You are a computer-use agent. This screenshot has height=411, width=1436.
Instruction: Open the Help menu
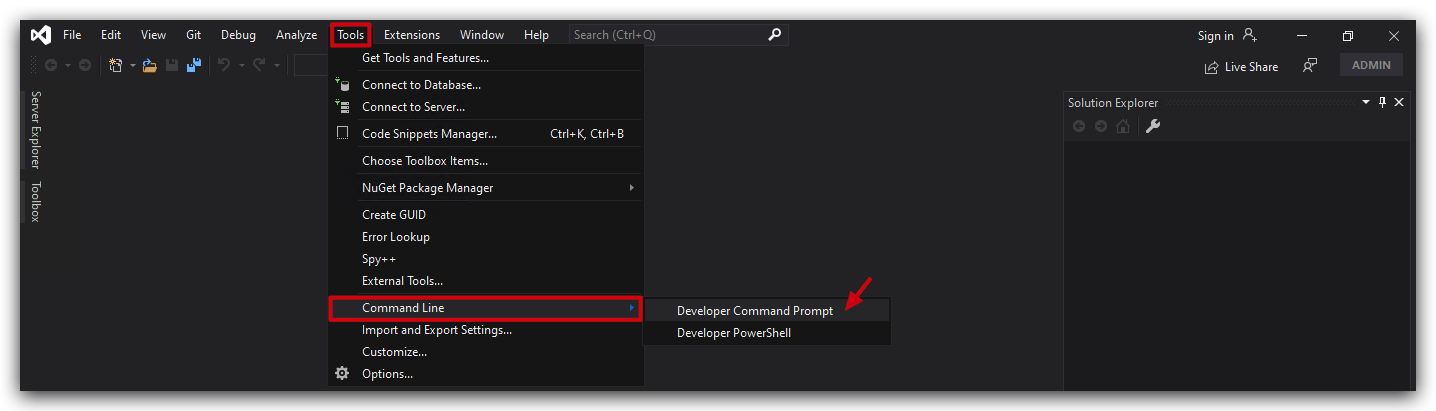pyautogui.click(x=536, y=35)
